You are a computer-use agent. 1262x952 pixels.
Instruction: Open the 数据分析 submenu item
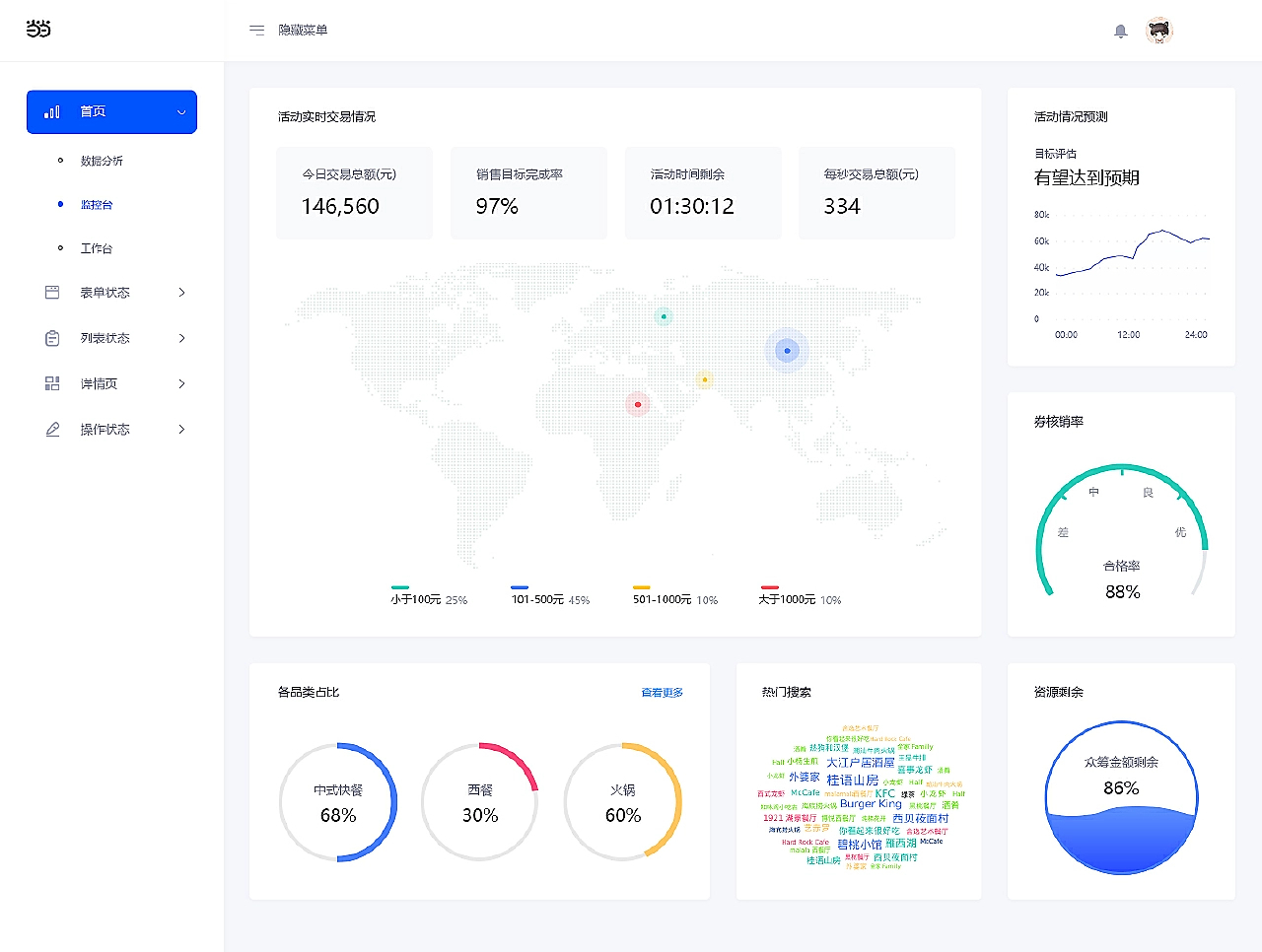point(102,161)
